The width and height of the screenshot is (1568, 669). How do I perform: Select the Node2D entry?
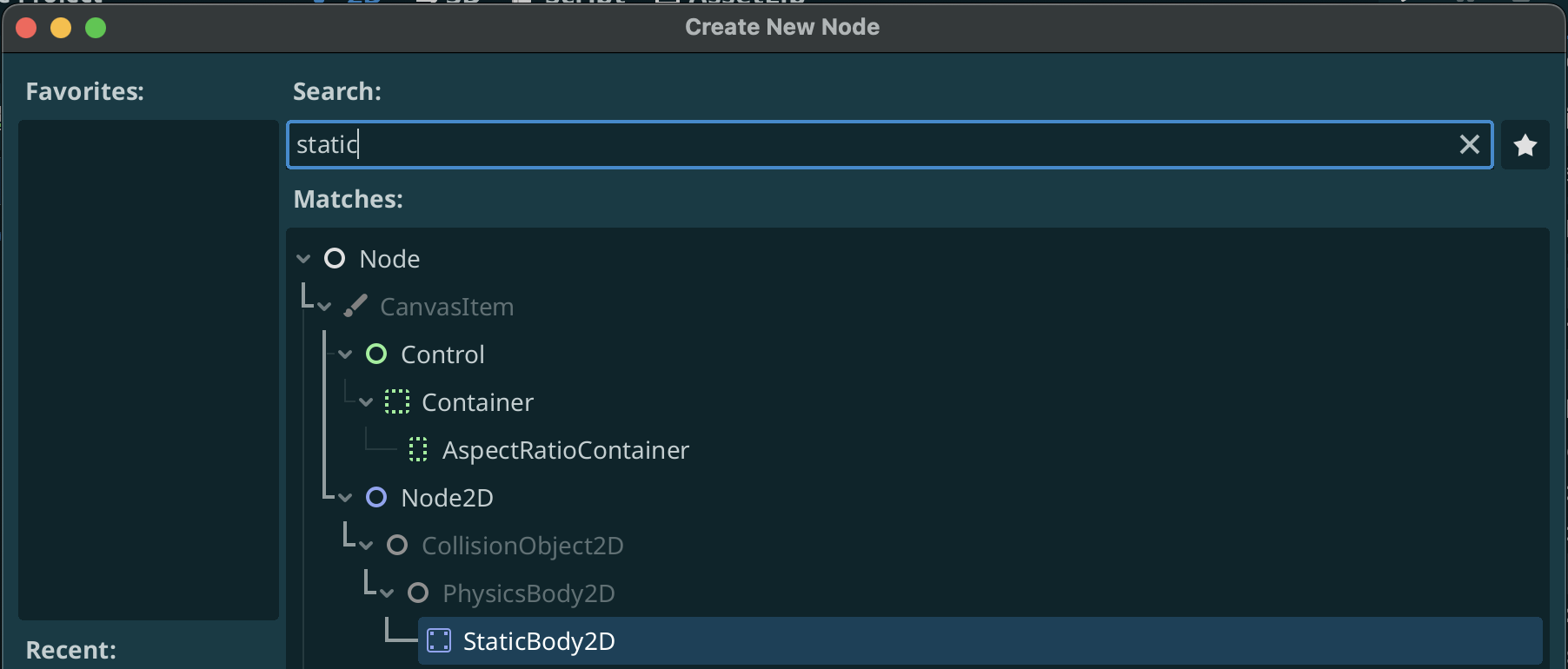pyautogui.click(x=447, y=498)
